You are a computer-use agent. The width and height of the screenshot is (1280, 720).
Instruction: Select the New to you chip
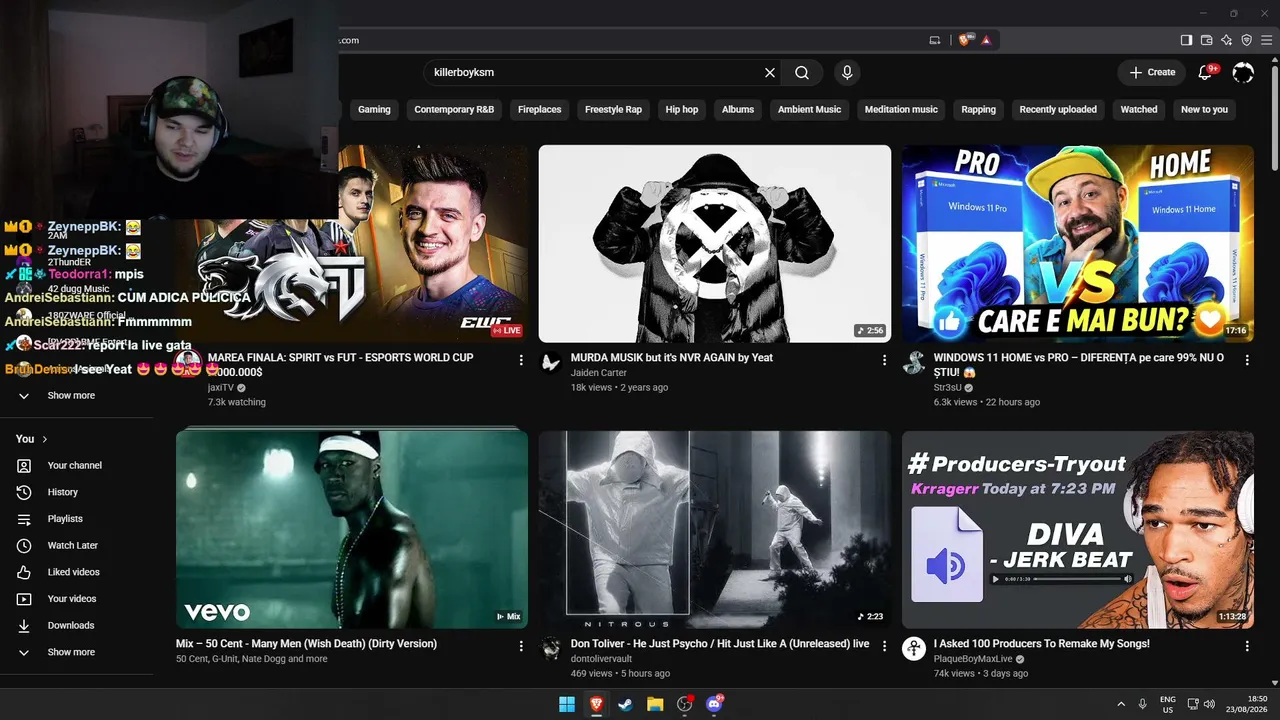[1204, 110]
